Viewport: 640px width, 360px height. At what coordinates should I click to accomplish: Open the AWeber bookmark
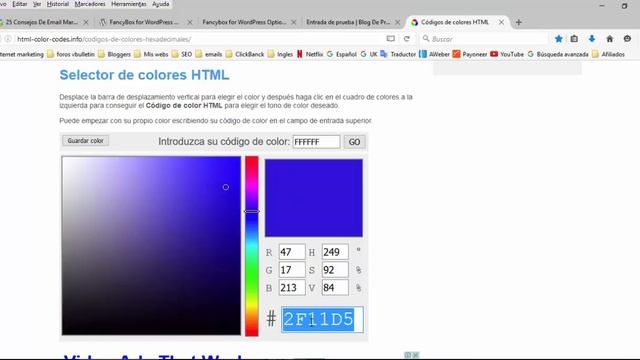tap(434, 54)
